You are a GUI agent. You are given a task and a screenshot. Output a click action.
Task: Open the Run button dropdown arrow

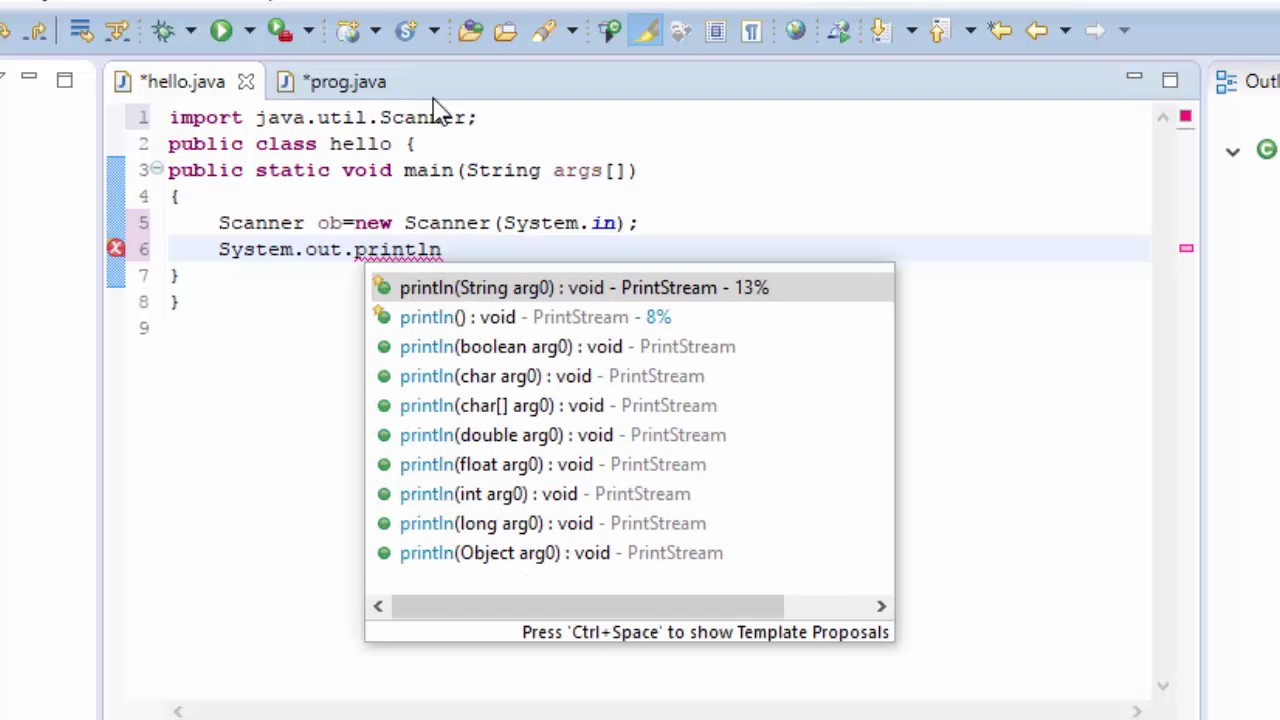point(249,31)
